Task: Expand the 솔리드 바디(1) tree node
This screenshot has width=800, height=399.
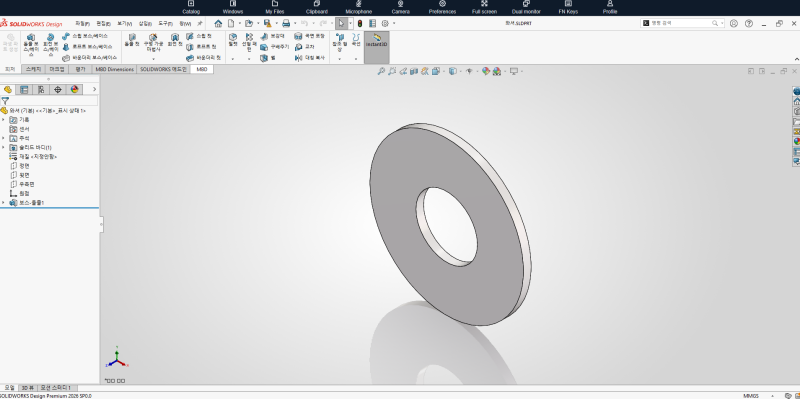Action: (4, 147)
